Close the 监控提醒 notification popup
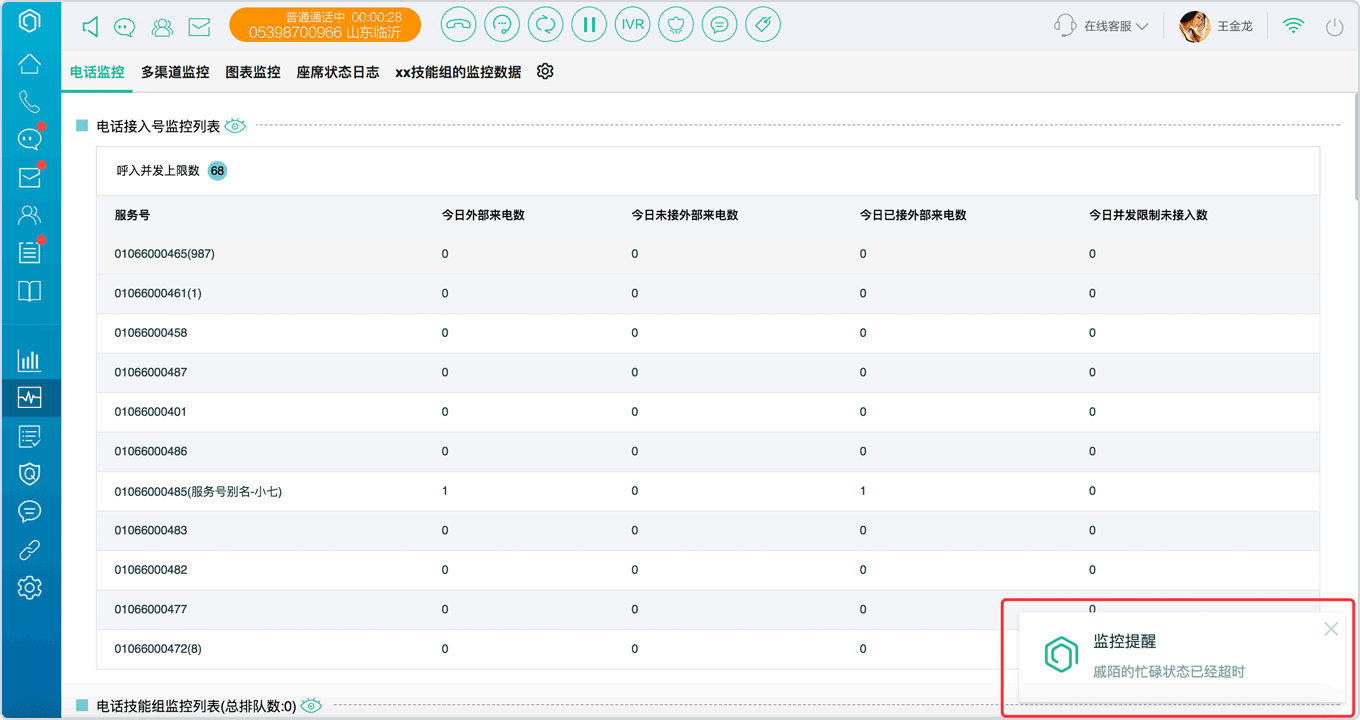The width and height of the screenshot is (1360, 720). 1331,629
